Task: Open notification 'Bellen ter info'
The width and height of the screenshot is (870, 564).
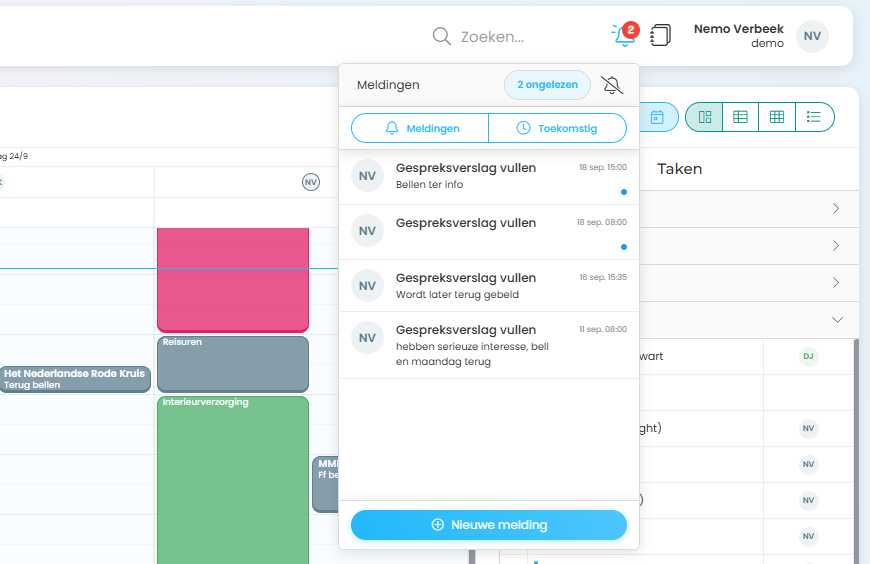Action: 488,177
